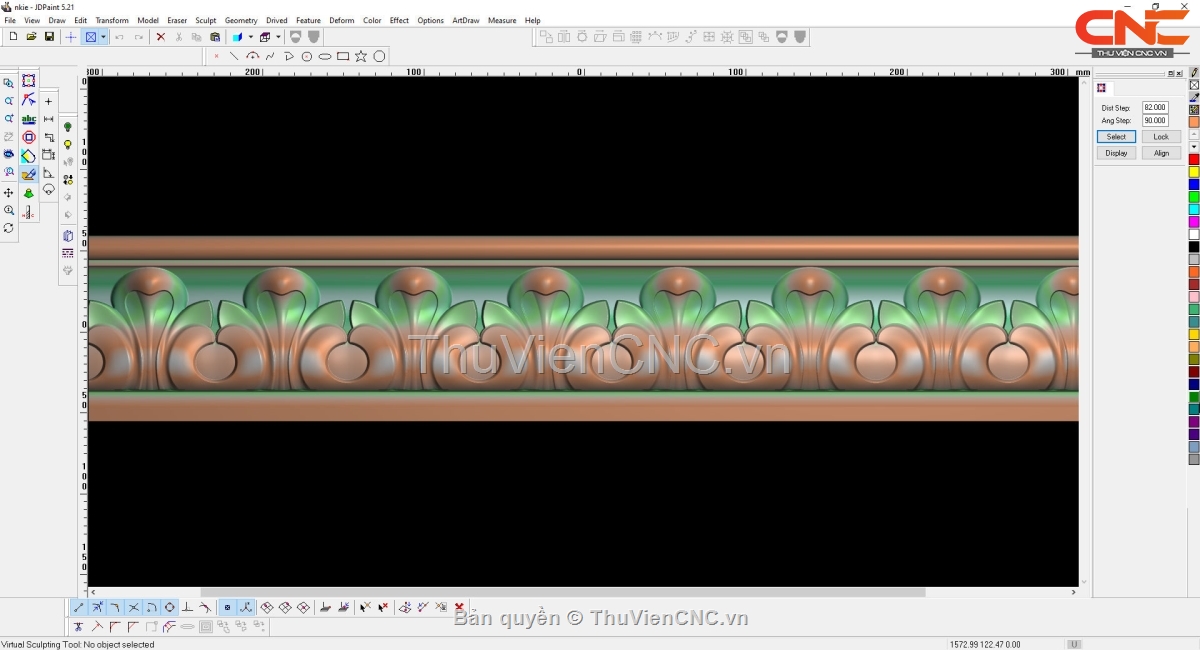Open file with the folder icon

point(31,37)
